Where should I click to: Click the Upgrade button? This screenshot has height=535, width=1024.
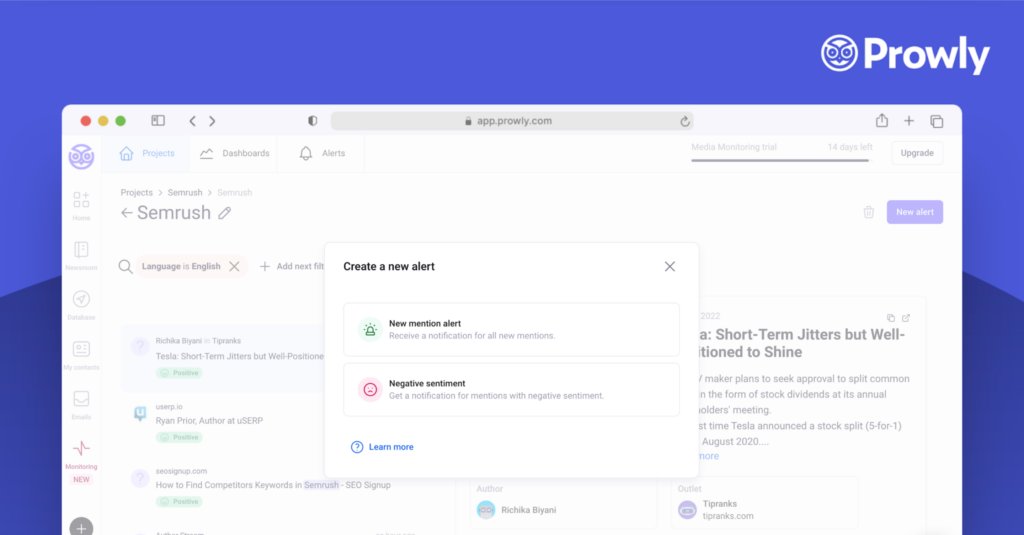click(916, 153)
